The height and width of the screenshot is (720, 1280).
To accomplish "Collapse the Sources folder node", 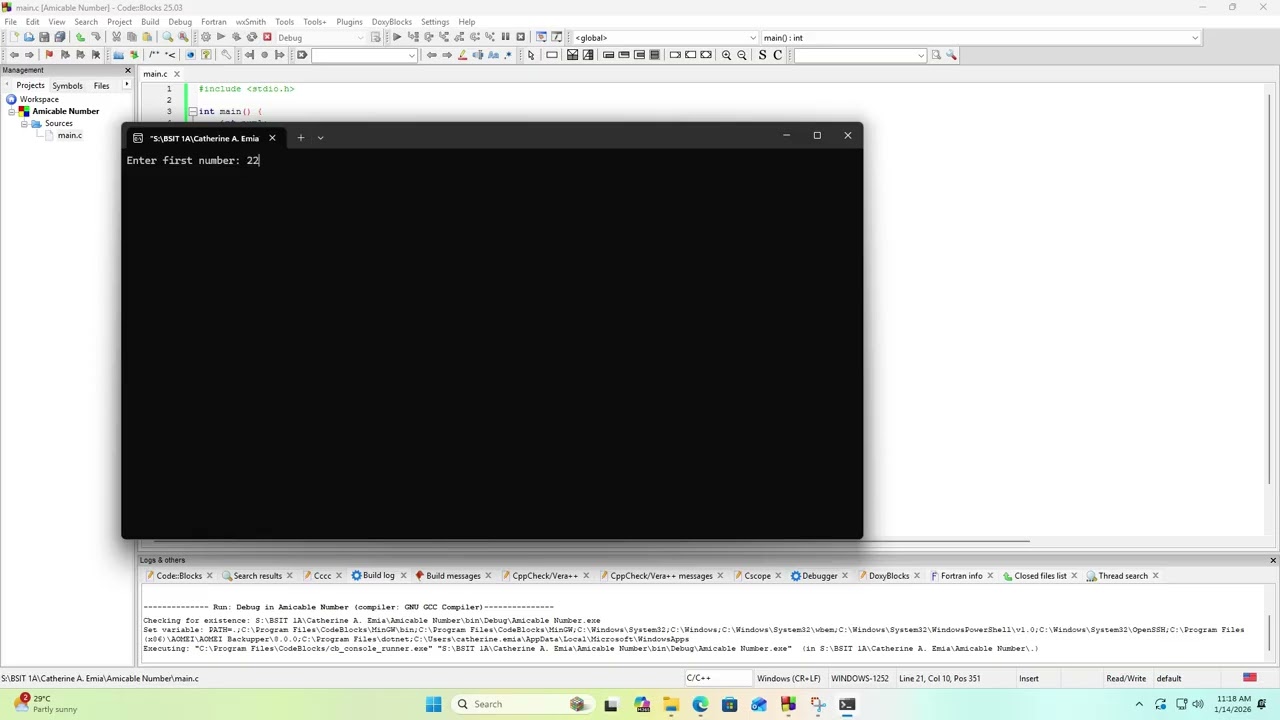I will coord(24,123).
